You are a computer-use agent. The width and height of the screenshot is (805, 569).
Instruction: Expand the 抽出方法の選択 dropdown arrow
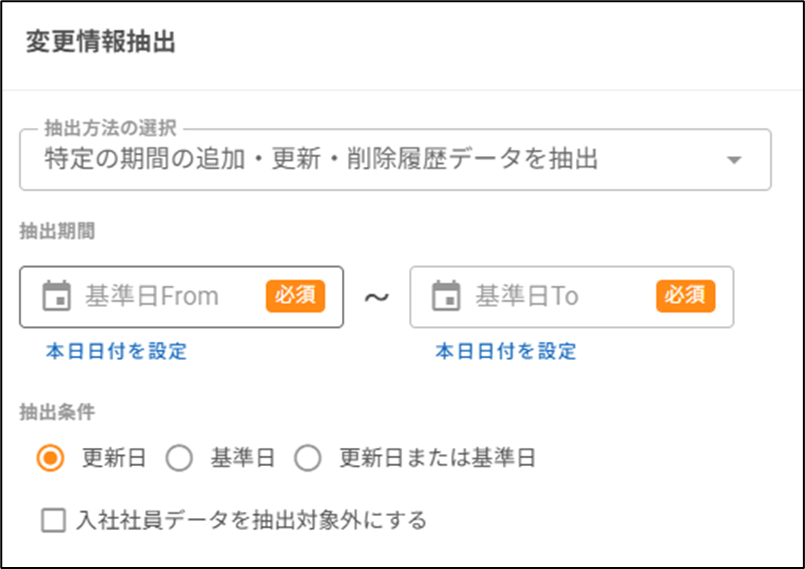734,160
